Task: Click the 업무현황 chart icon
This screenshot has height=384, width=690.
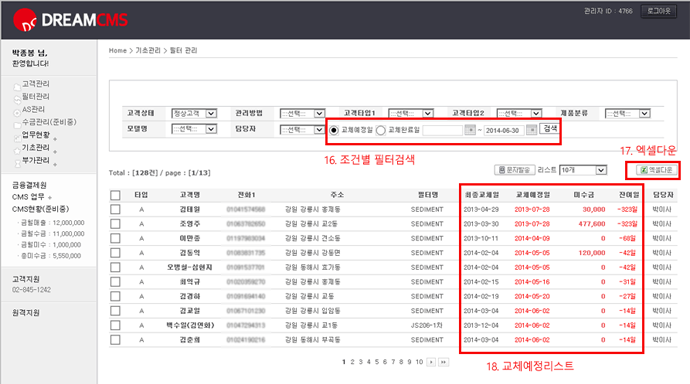Action: click(17, 138)
